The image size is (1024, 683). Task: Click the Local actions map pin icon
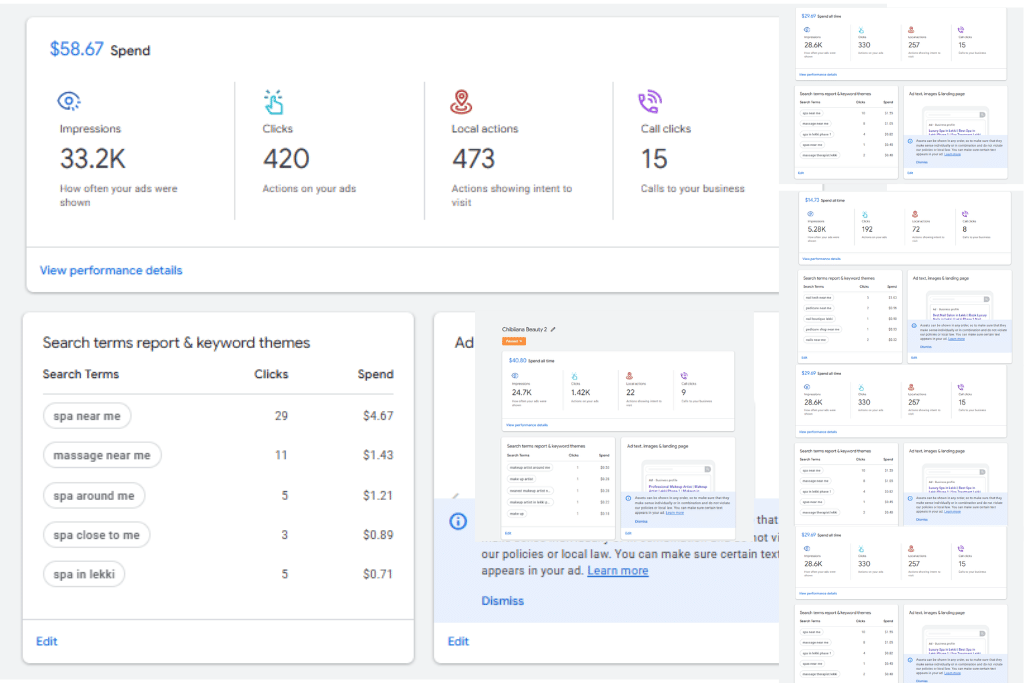[461, 101]
